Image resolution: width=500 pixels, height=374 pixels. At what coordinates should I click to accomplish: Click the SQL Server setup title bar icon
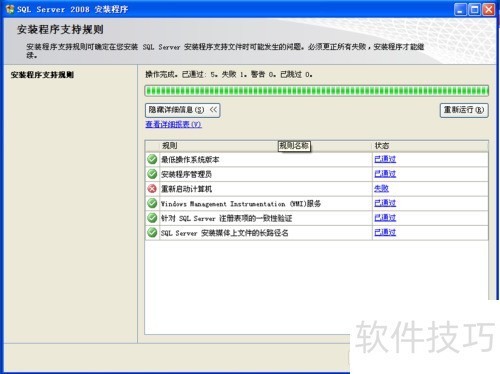(x=10, y=9)
